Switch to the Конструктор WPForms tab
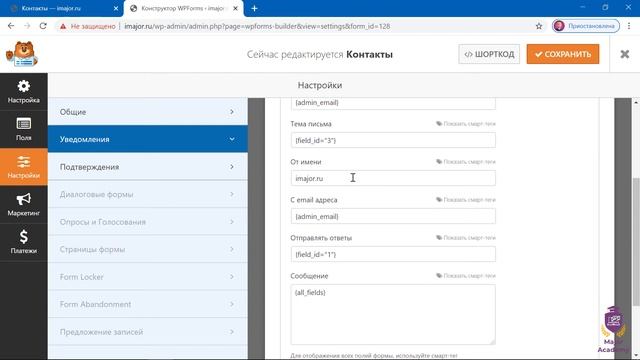 tap(183, 8)
